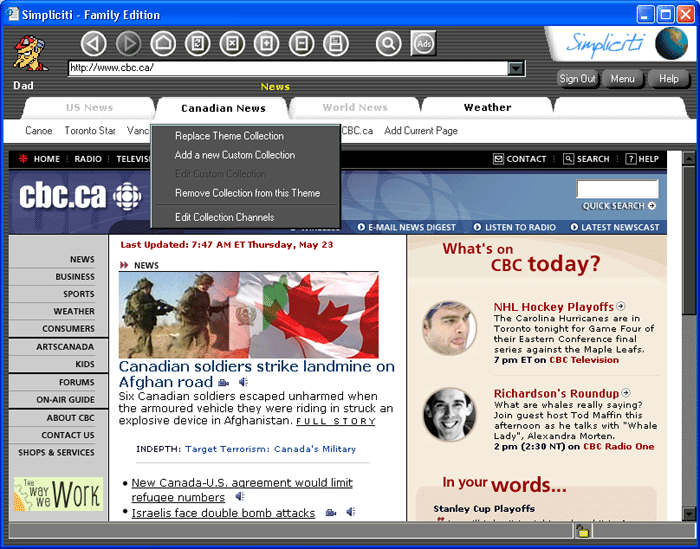This screenshot has width=700, height=549.
Task: Click the URL address field
Action: pos(288,68)
